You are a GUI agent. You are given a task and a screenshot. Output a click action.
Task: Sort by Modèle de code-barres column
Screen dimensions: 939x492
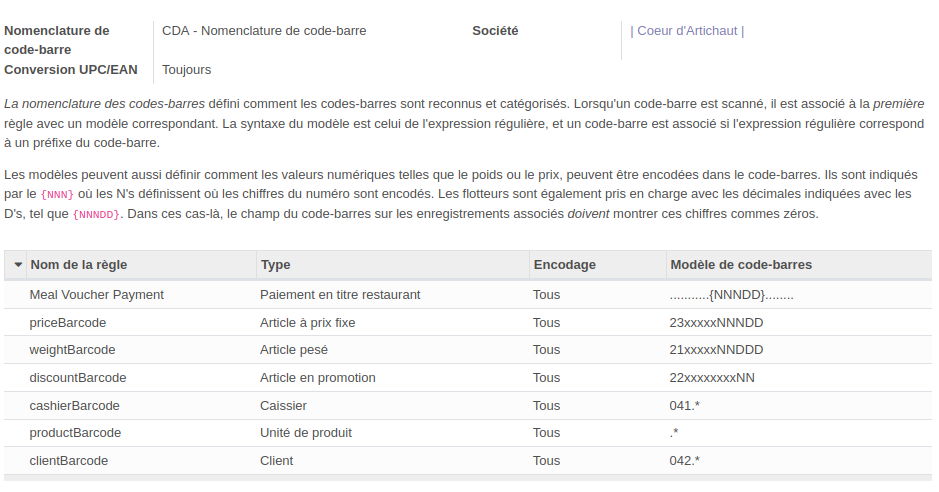pyautogui.click(x=741, y=265)
